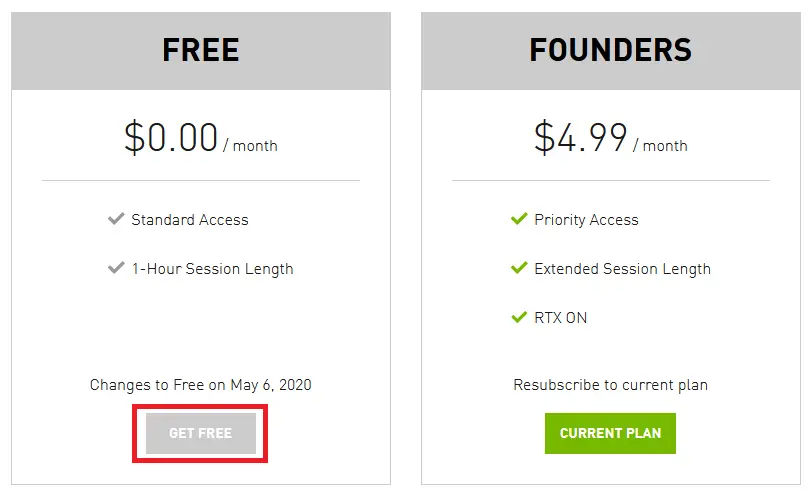Click the GET FREE button
The width and height of the screenshot is (809, 490).
pos(201,433)
